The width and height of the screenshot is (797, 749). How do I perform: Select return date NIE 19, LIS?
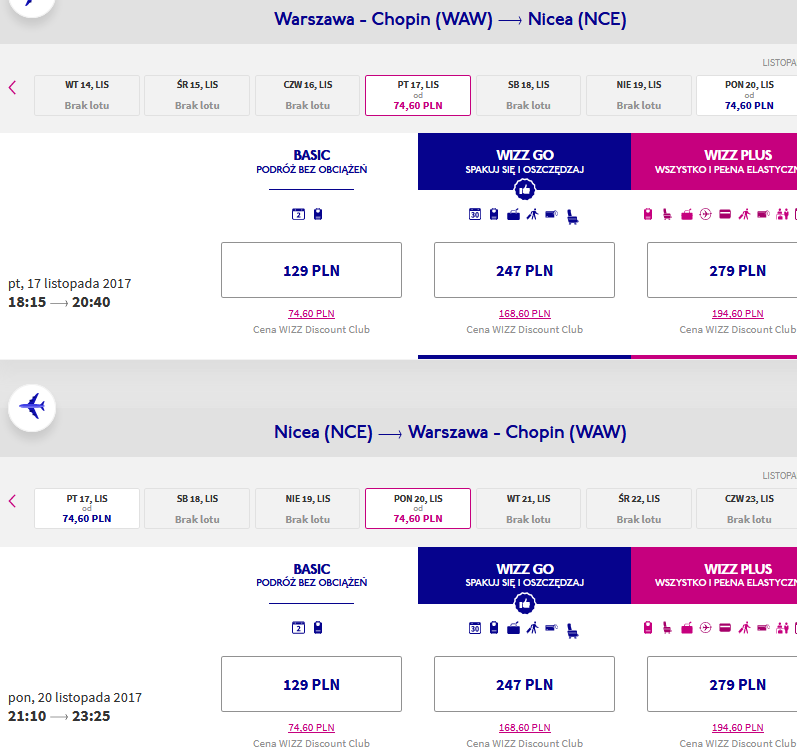[308, 509]
